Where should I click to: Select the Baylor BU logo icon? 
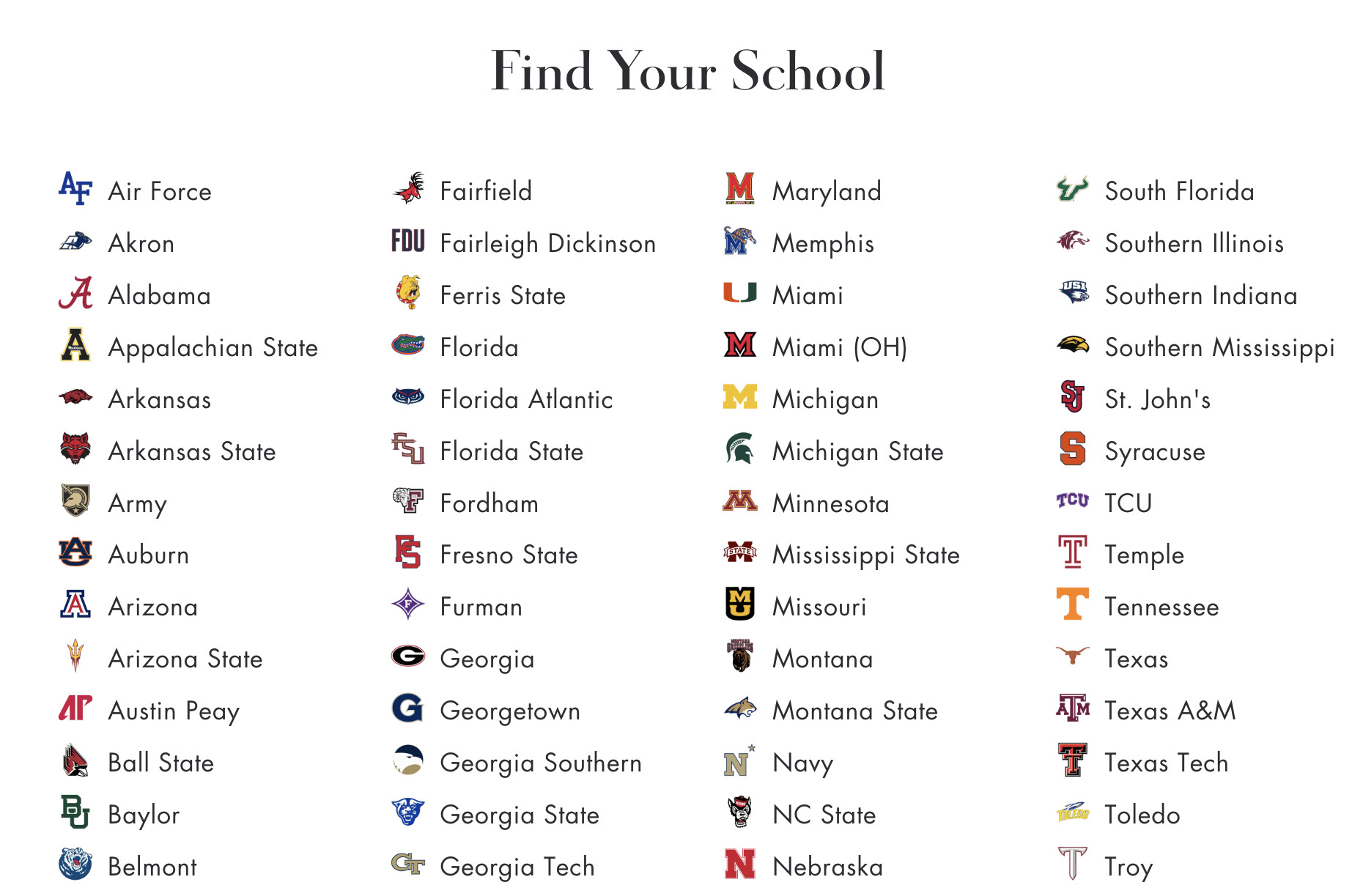(75, 812)
